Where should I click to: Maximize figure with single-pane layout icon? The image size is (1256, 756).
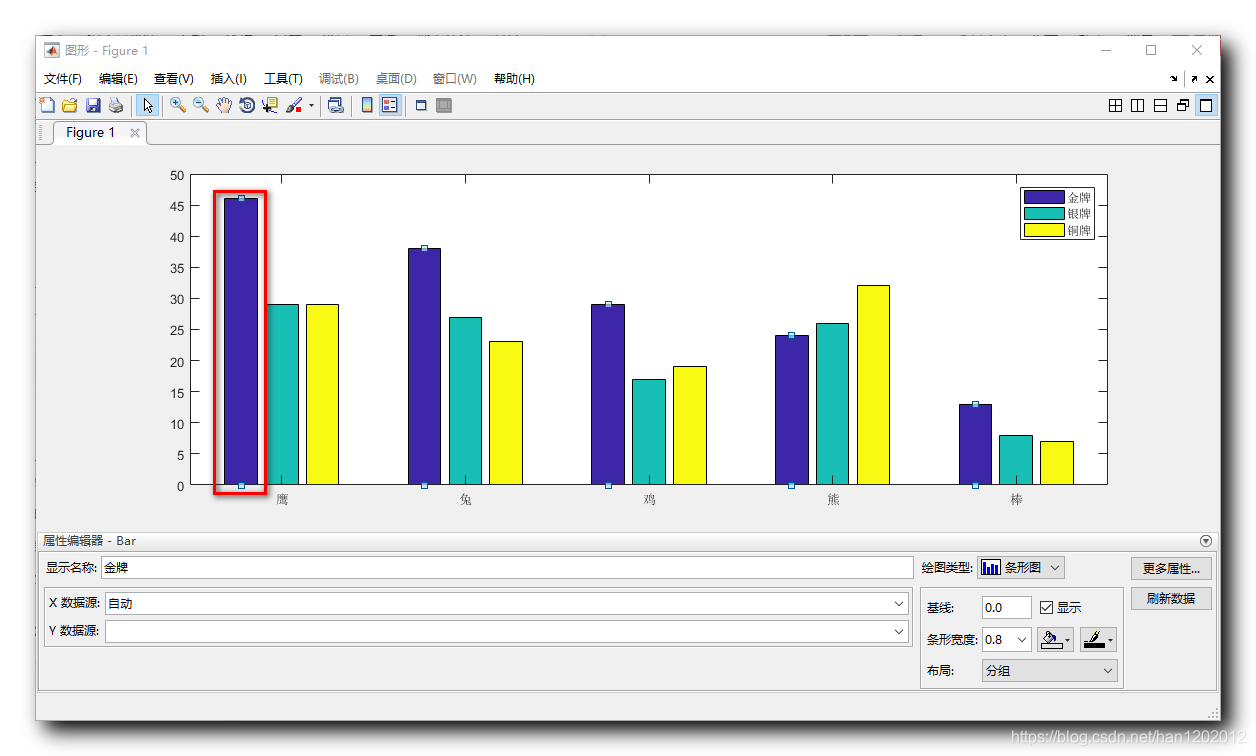[1207, 105]
